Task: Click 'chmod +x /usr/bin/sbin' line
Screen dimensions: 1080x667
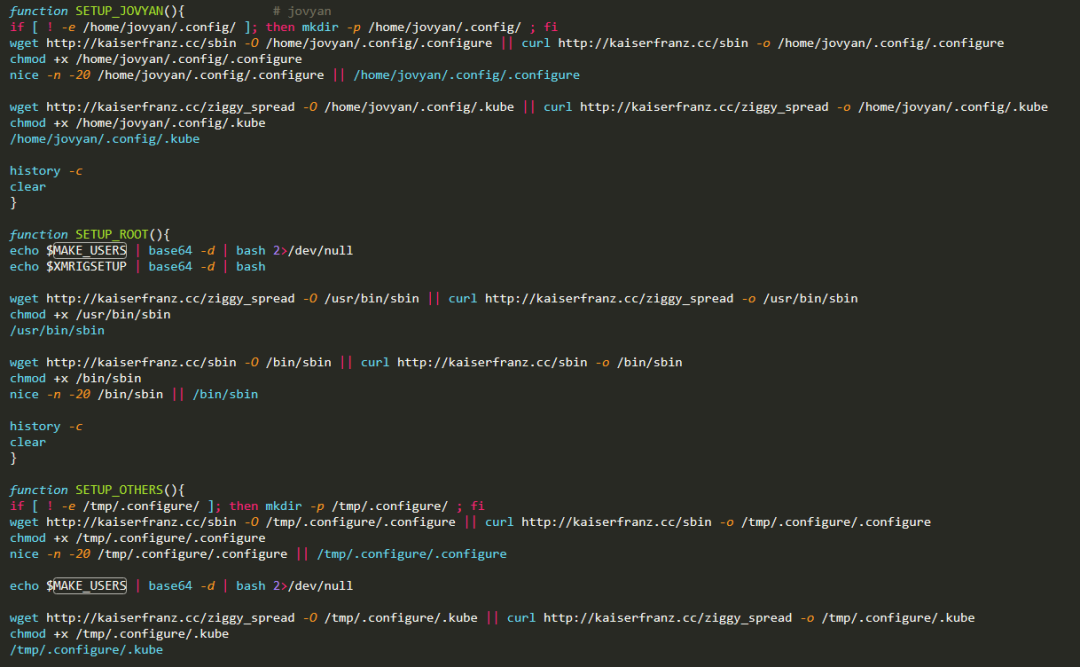Action: pyautogui.click(x=90, y=314)
